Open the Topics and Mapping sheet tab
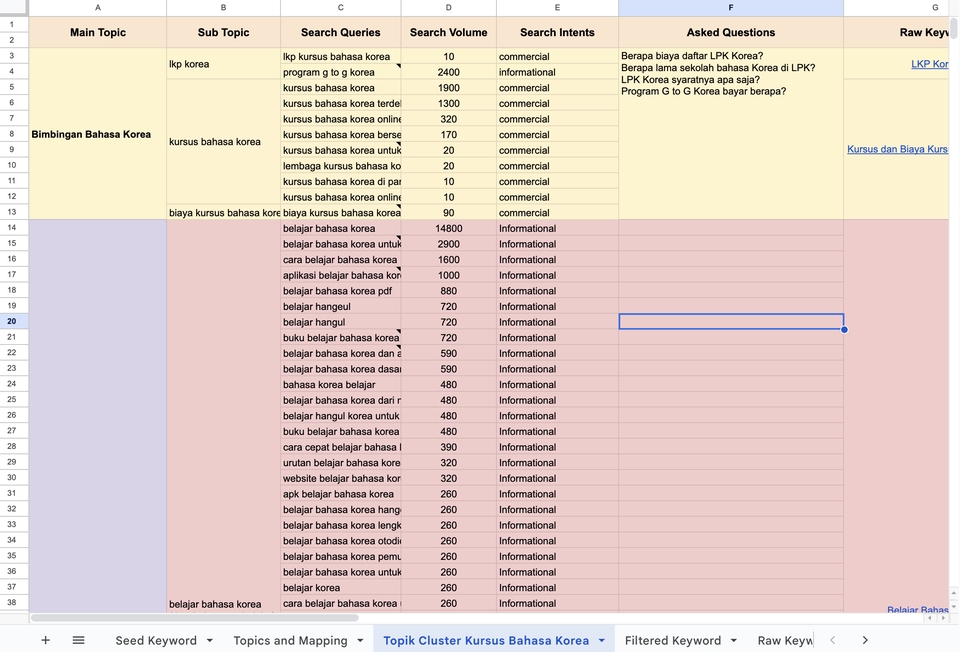Viewport: 960px width, 652px height. coord(290,640)
